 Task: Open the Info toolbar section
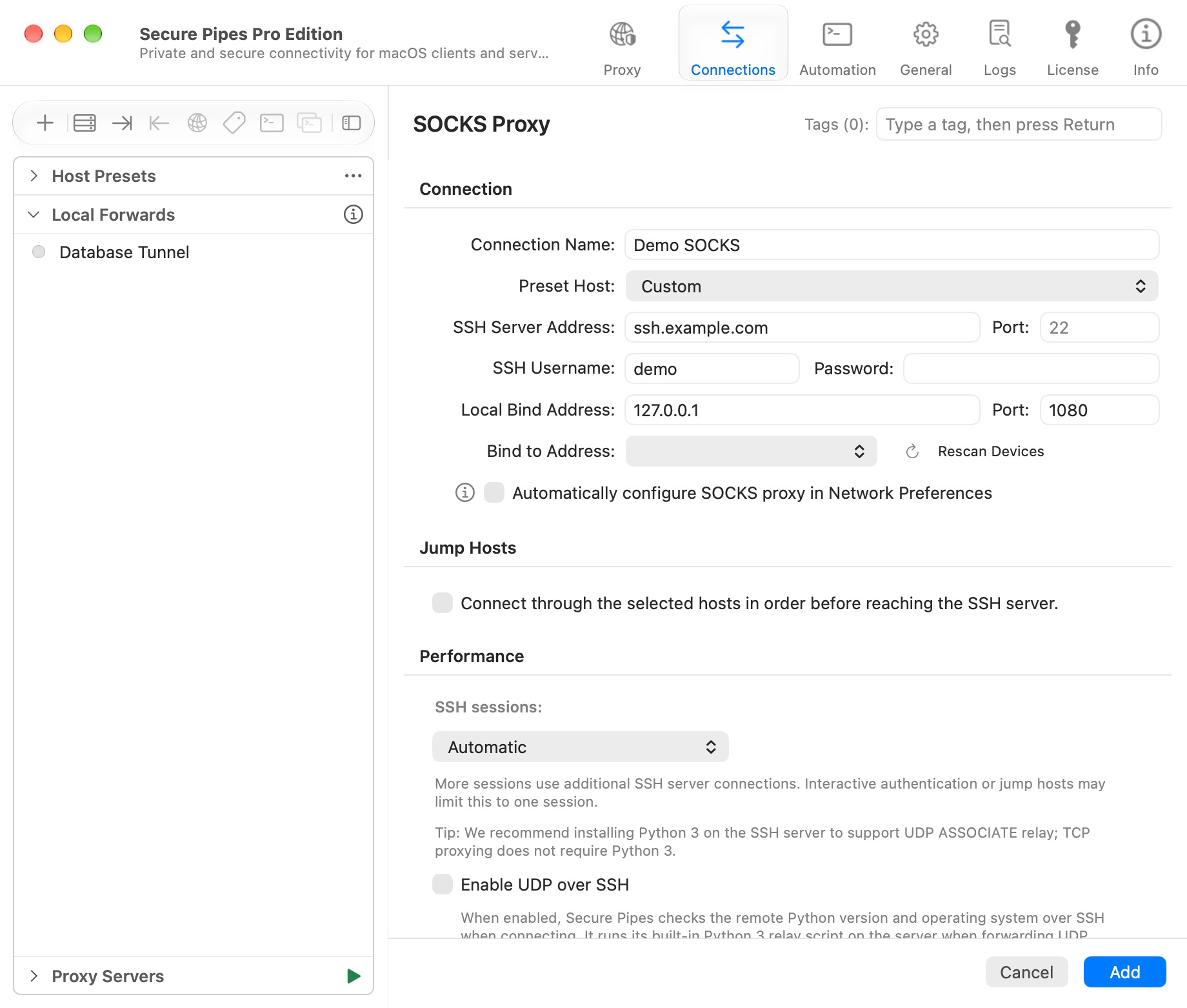pos(1146,48)
